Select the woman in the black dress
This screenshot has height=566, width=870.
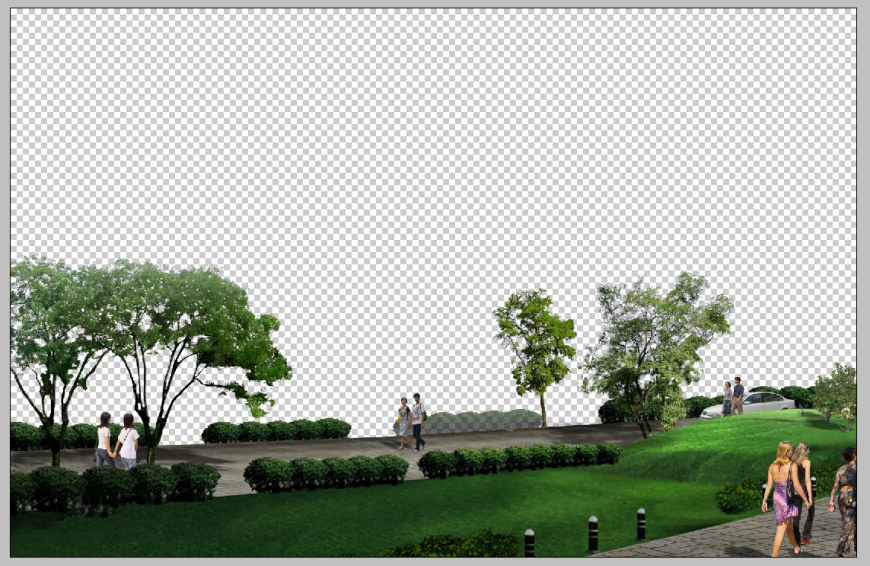tap(805, 492)
